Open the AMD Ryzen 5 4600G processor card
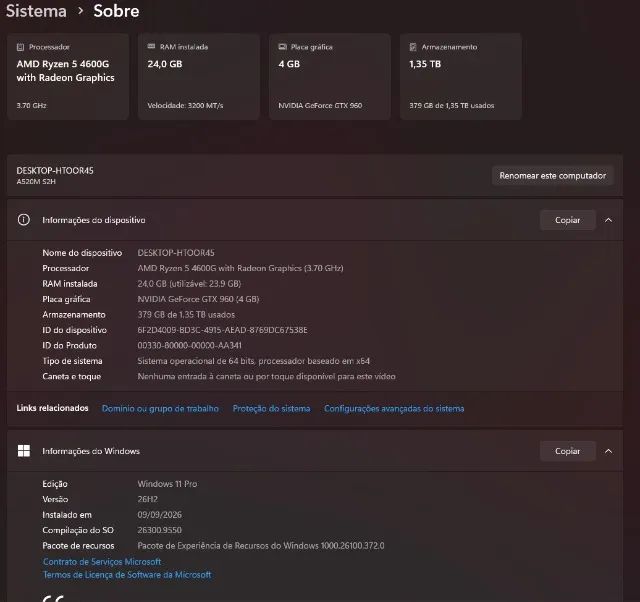This screenshot has height=602, width=640. 68,76
